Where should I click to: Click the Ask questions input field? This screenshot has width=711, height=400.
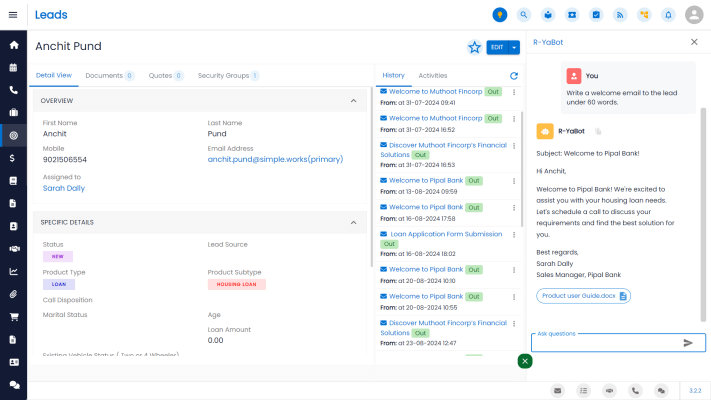(x=606, y=343)
